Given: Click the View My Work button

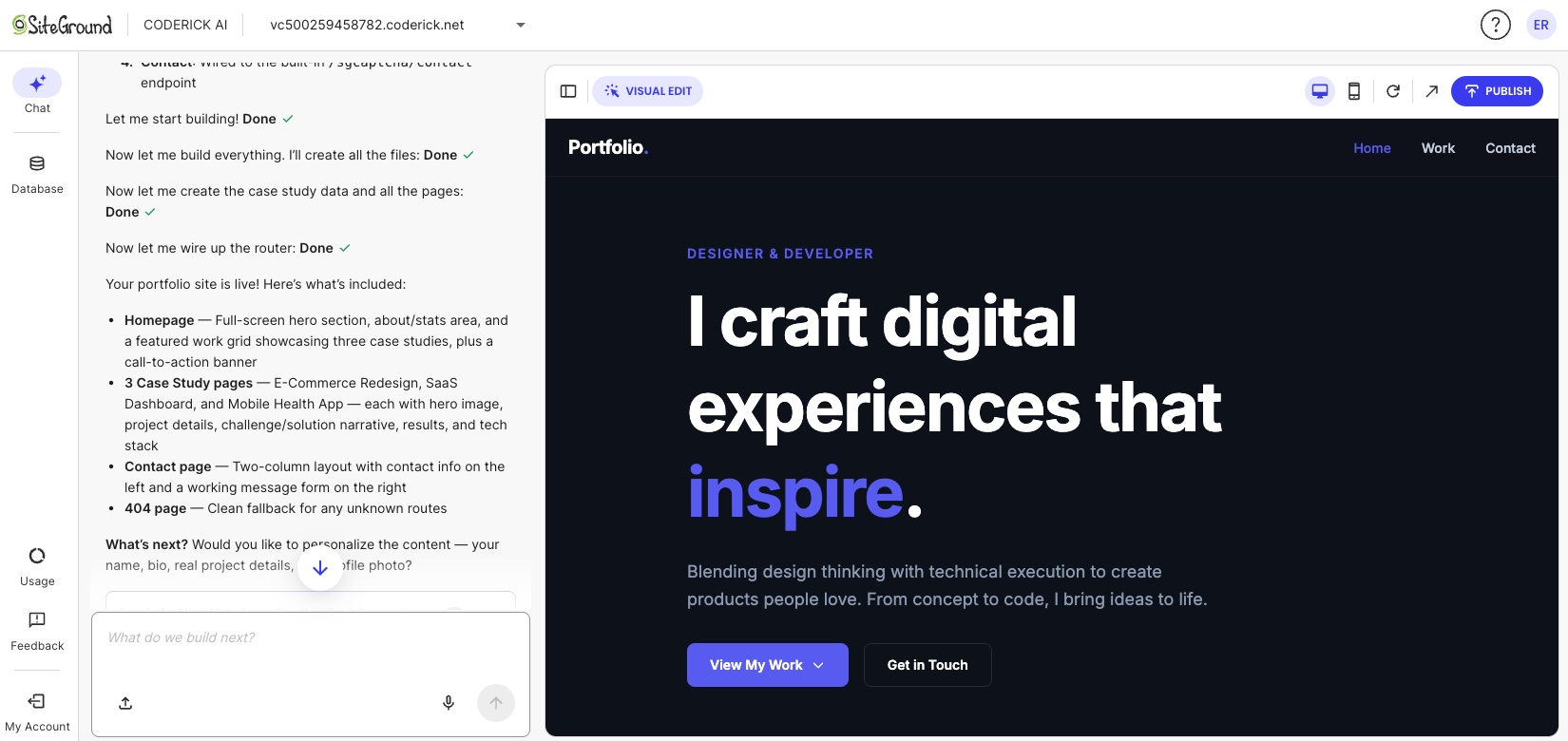Looking at the screenshot, I should (x=768, y=665).
